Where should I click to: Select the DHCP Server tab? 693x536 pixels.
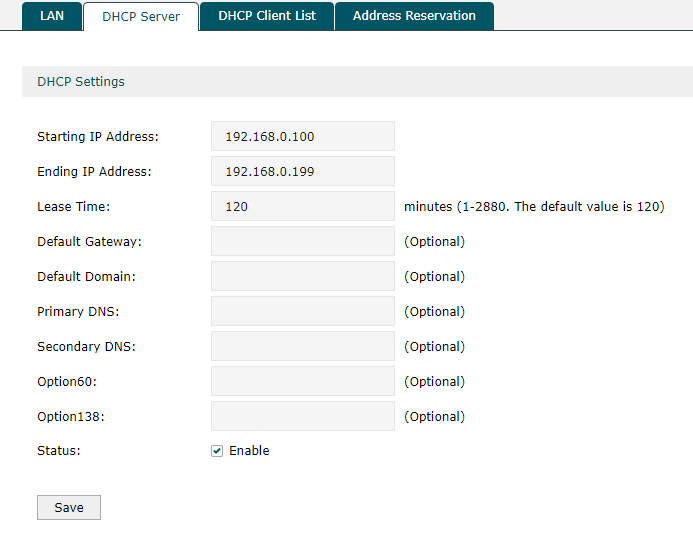pos(141,16)
